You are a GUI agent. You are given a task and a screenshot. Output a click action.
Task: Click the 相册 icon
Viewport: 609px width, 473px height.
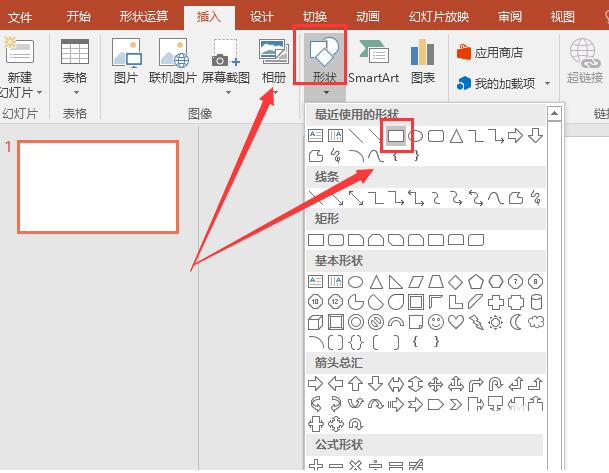click(x=274, y=51)
